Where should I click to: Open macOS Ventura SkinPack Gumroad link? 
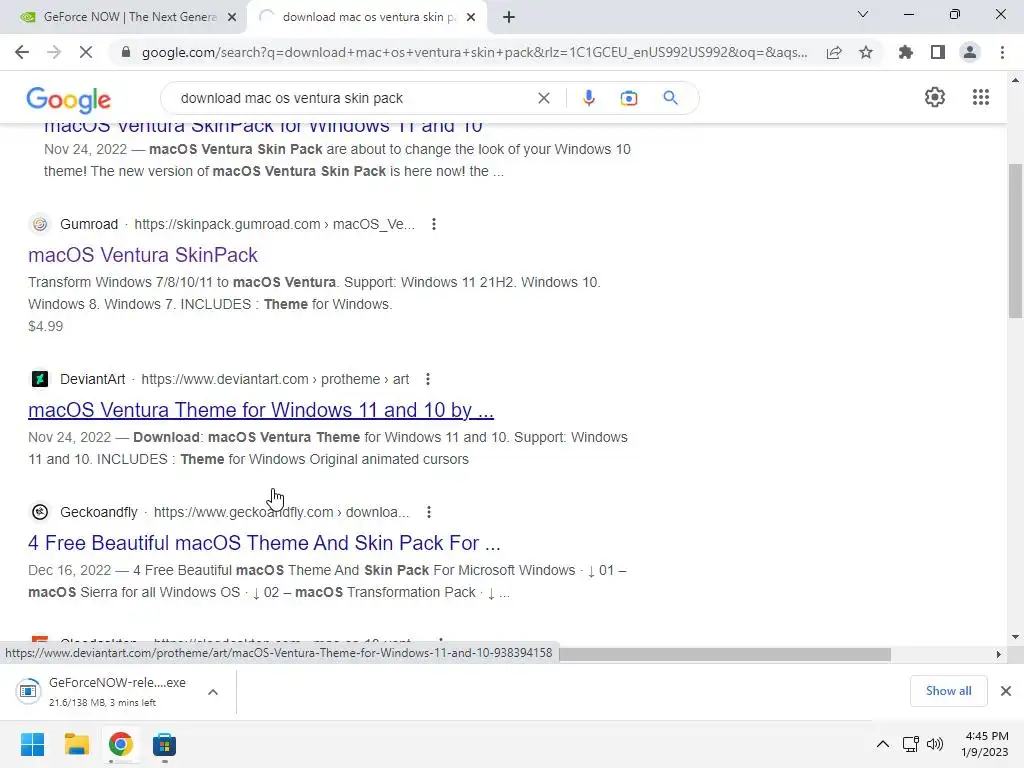[x=143, y=255]
